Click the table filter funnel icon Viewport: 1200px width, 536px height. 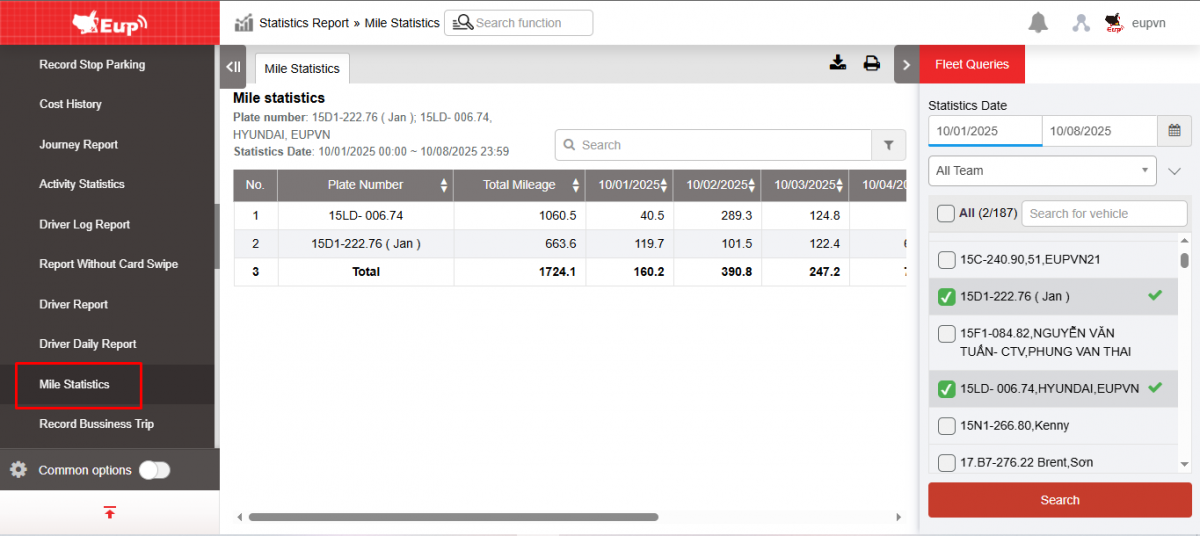(x=888, y=145)
